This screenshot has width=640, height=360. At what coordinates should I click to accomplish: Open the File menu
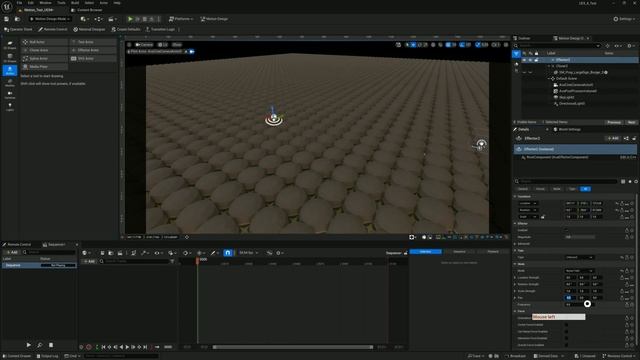pyautogui.click(x=19, y=3)
